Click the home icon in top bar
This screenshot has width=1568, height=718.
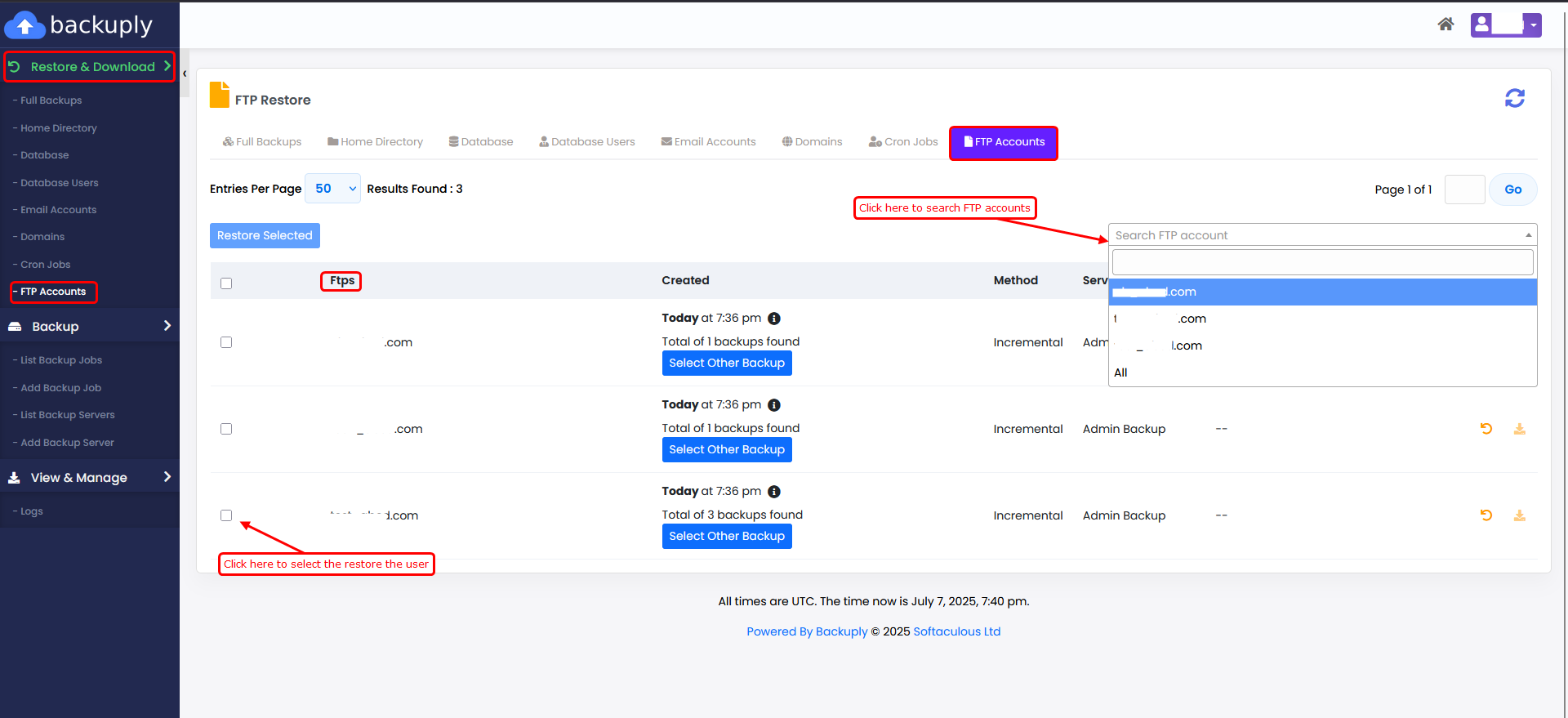pos(1445,25)
